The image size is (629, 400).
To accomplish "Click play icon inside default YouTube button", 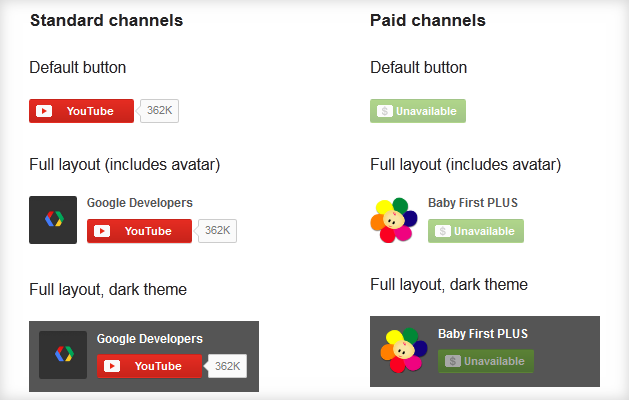I will pos(44,111).
